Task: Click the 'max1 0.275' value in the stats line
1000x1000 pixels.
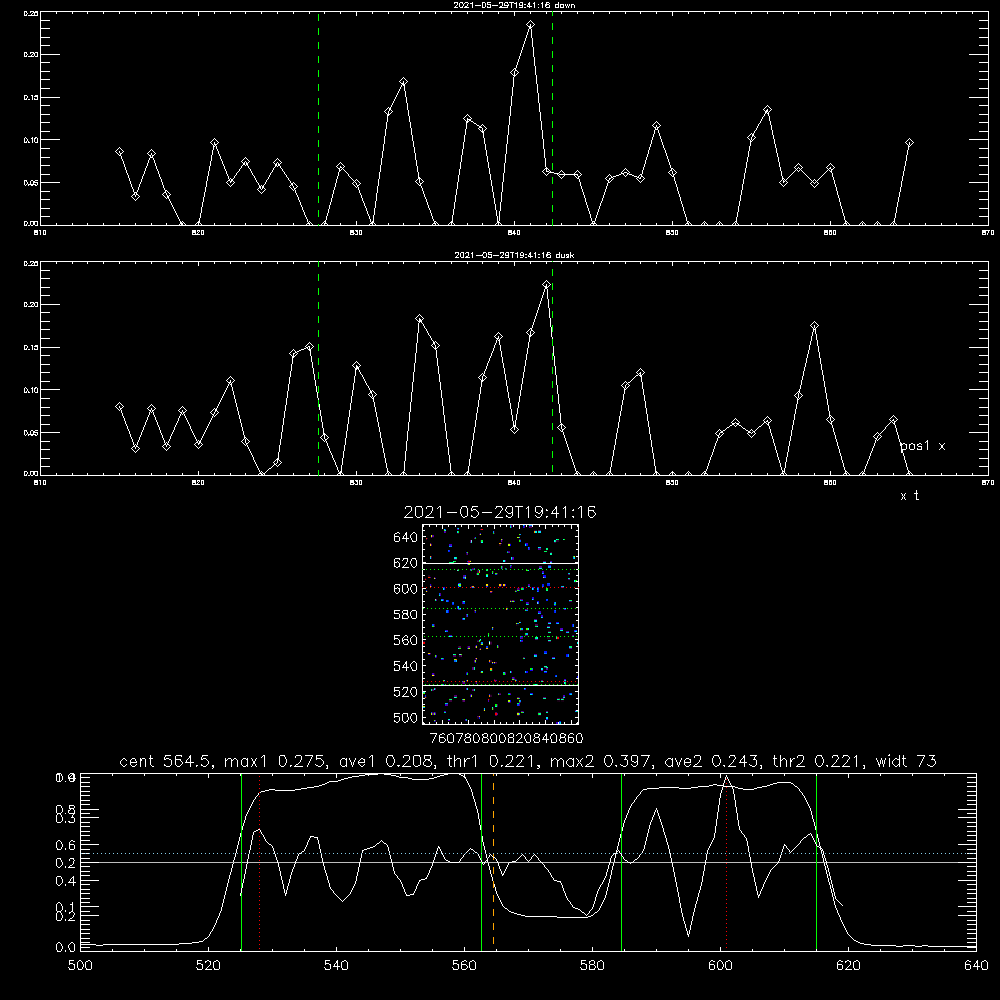Action: [276, 761]
